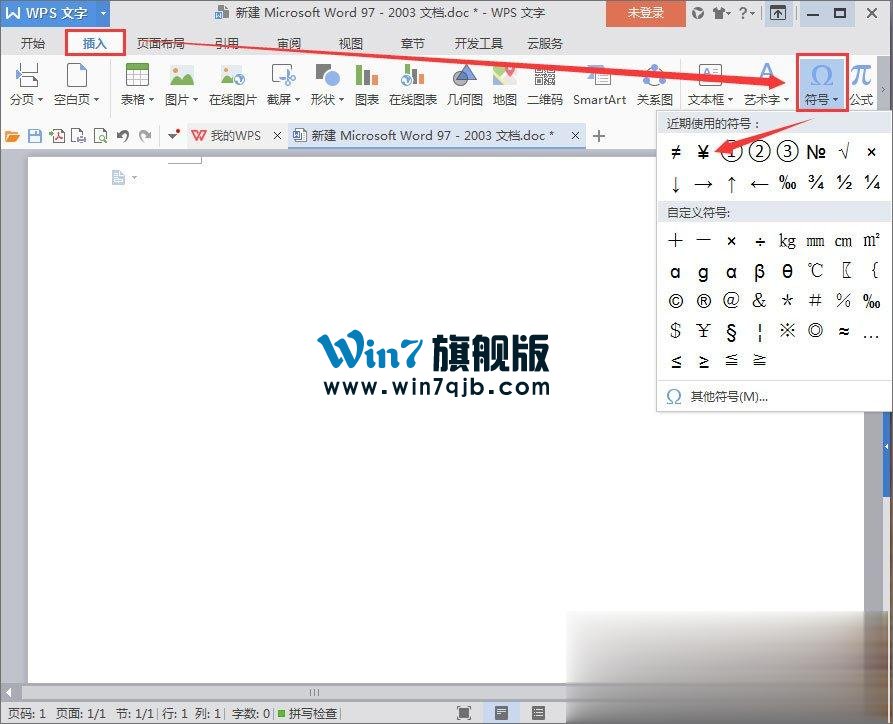893x724 pixels.
Task: Switch to the 插入 ribbon tab
Action: pos(95,43)
